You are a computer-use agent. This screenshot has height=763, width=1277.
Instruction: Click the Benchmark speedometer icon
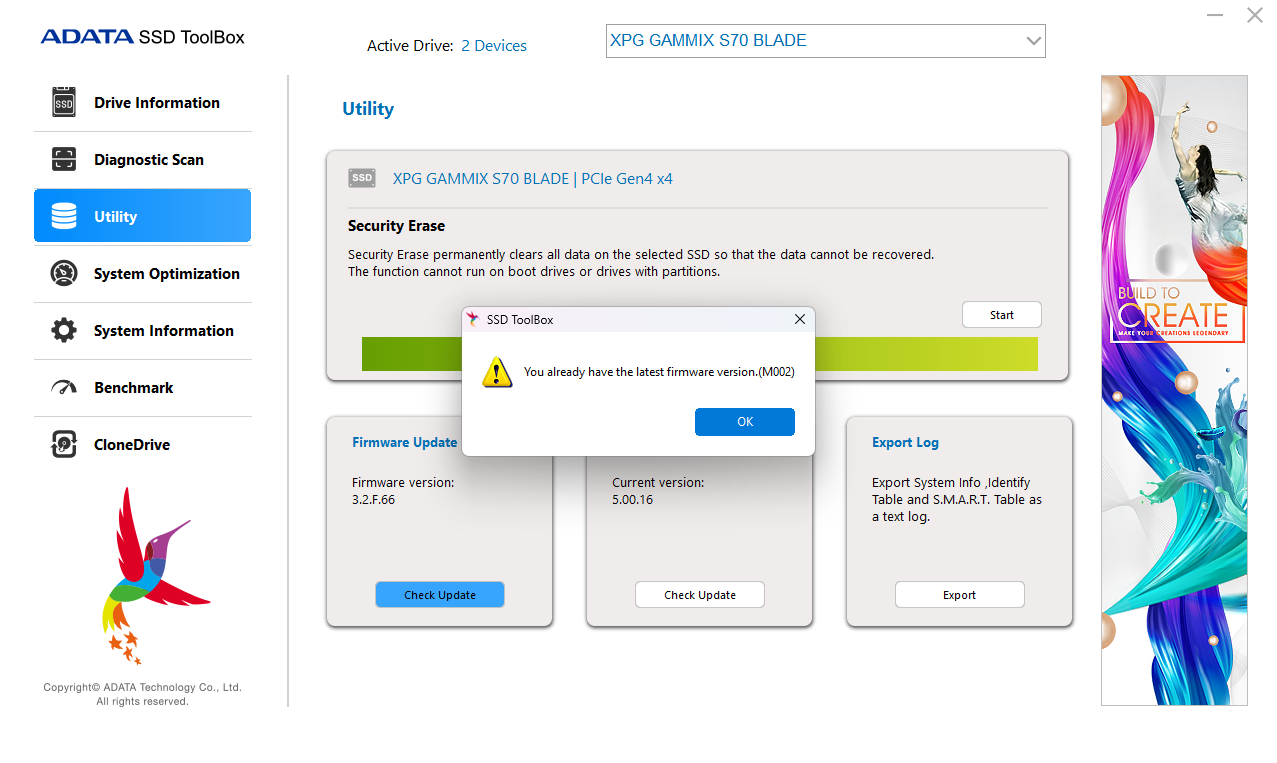click(64, 387)
